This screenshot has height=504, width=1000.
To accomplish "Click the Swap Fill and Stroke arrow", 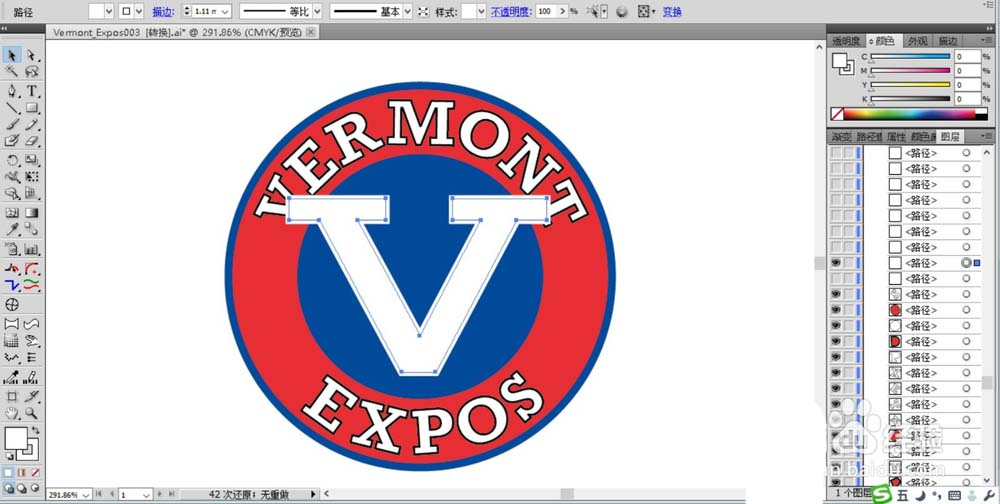I will click(35, 431).
